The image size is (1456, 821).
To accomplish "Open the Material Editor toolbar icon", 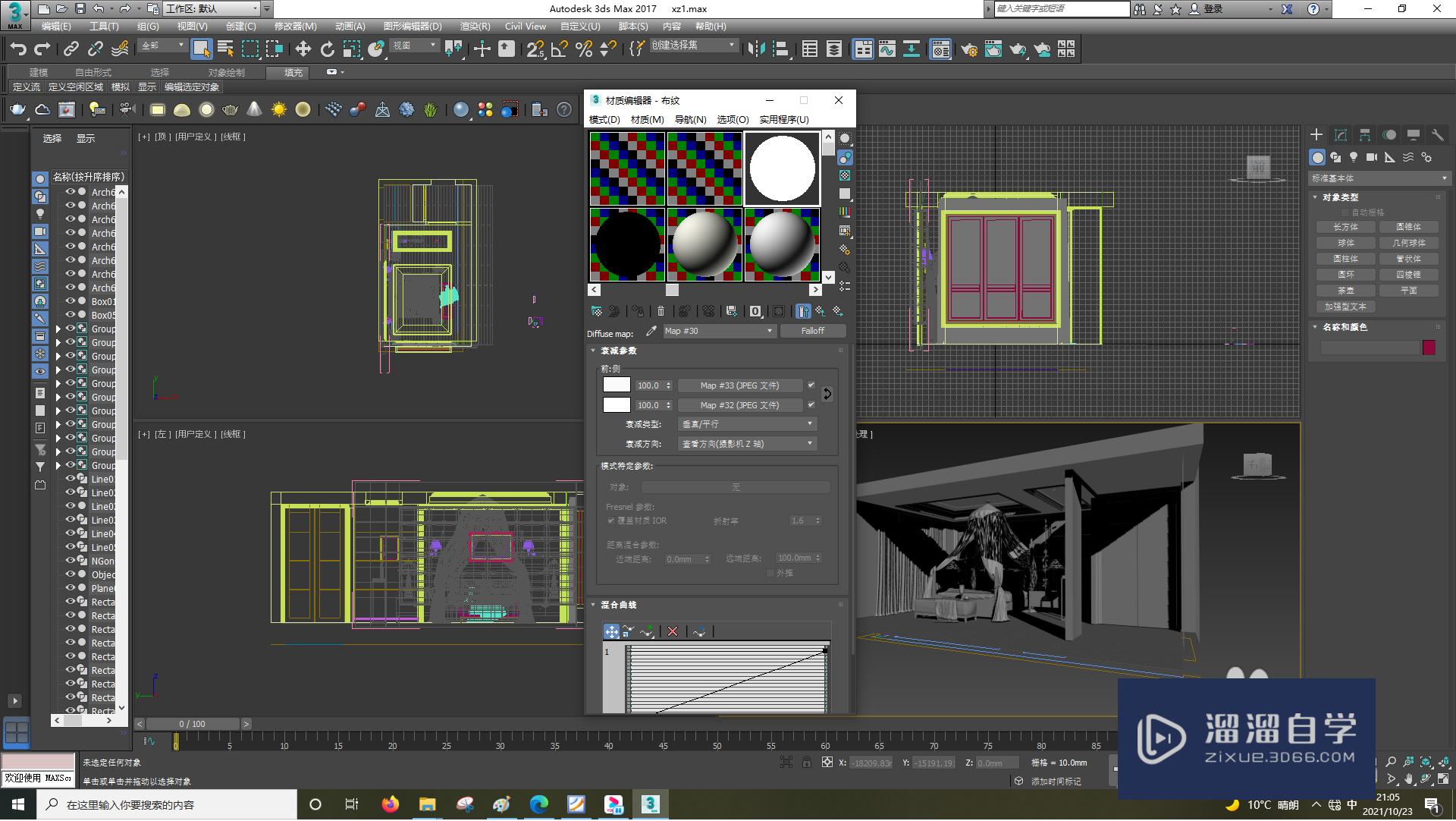I will click(940, 49).
